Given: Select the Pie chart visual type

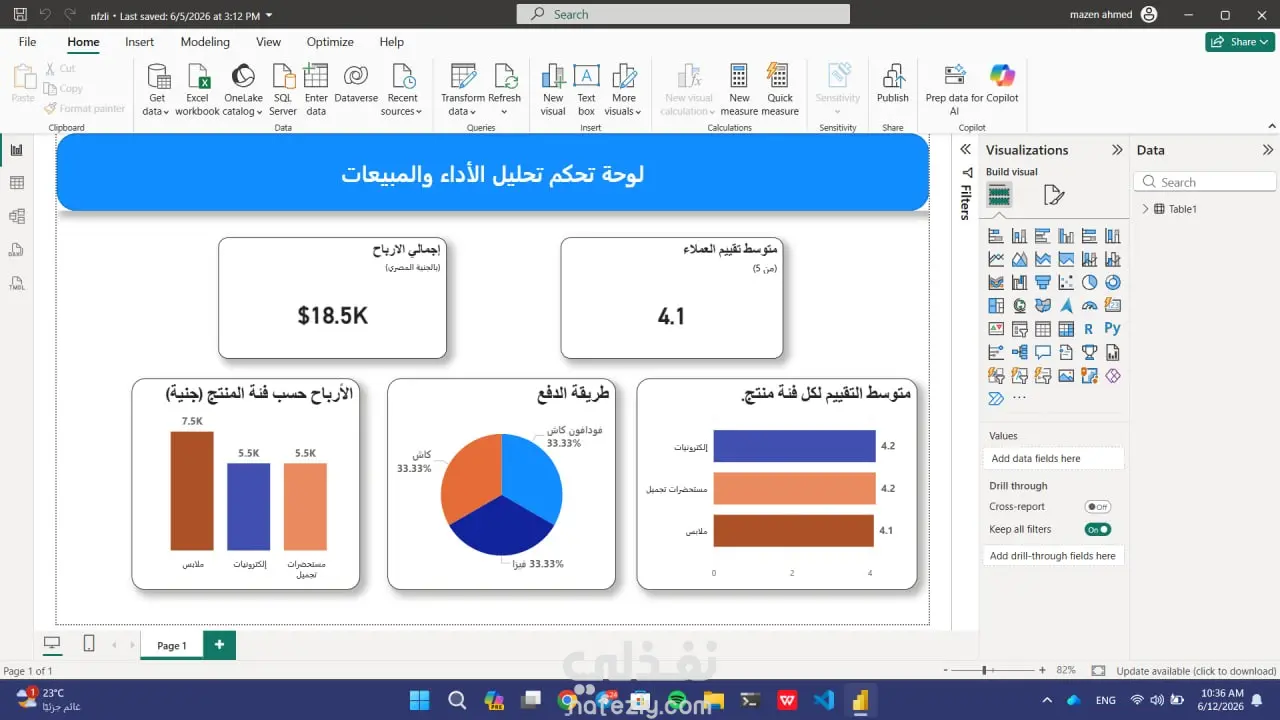Looking at the screenshot, I should [1090, 282].
